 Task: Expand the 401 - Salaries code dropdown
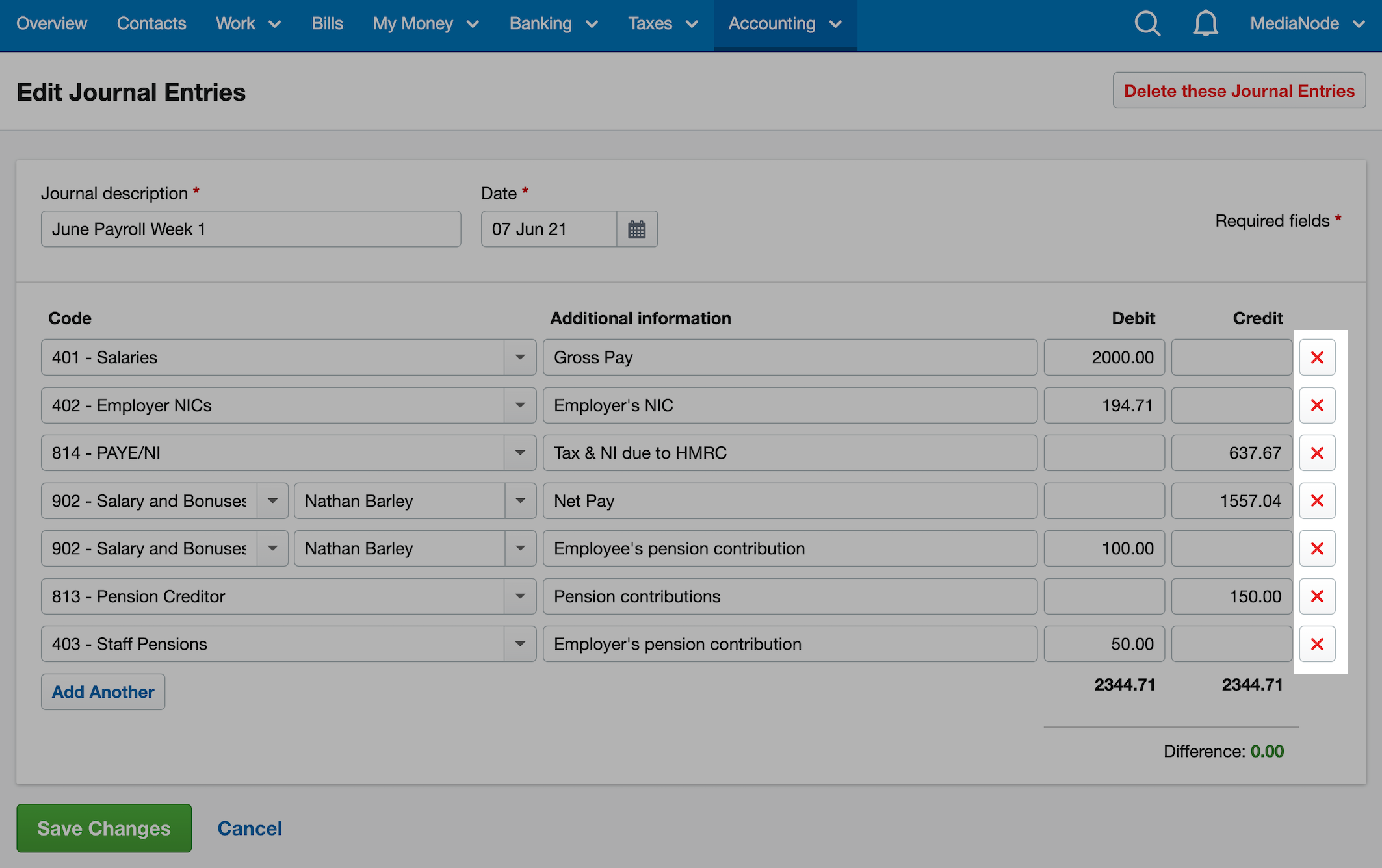[520, 357]
